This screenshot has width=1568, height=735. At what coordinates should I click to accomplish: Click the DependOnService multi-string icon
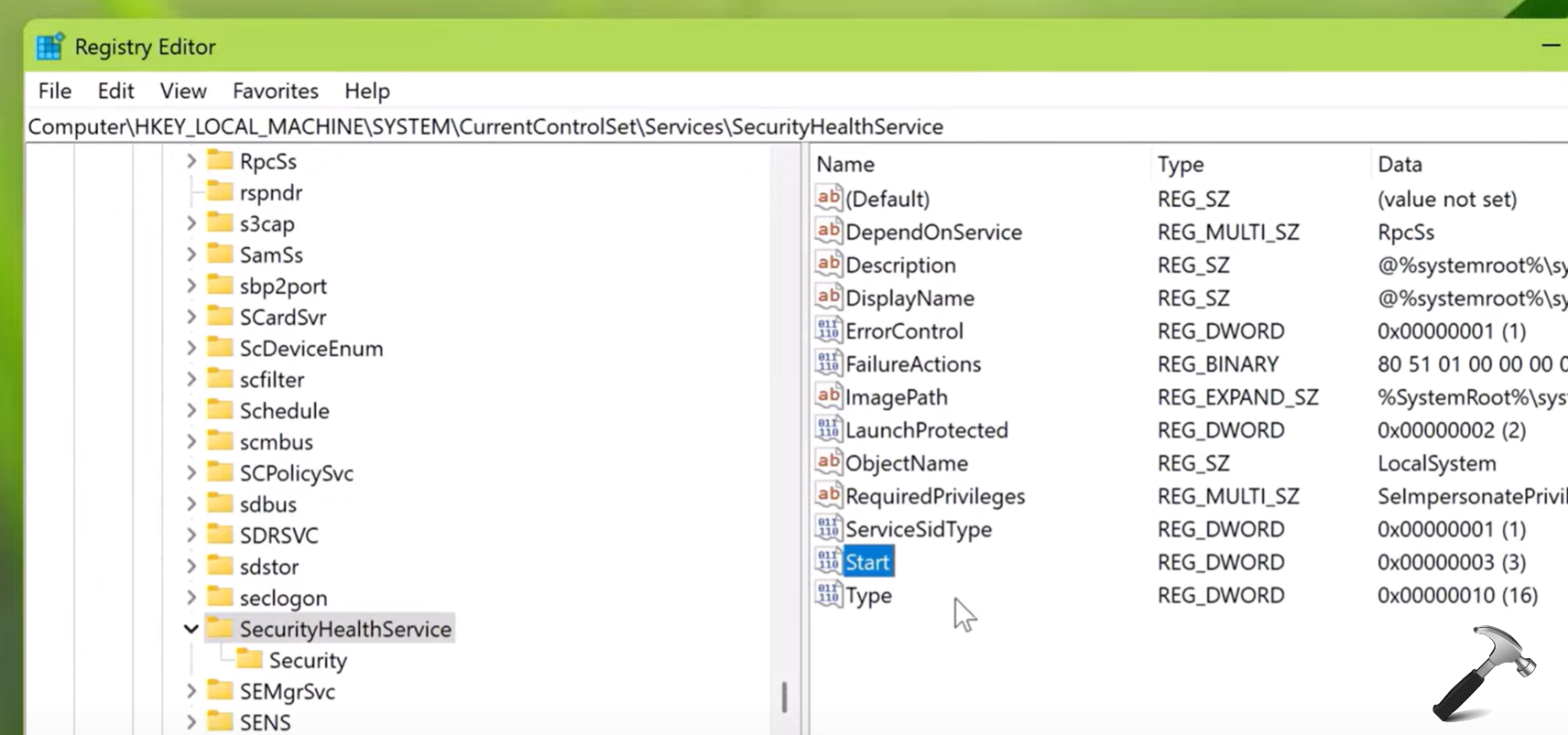(x=828, y=232)
